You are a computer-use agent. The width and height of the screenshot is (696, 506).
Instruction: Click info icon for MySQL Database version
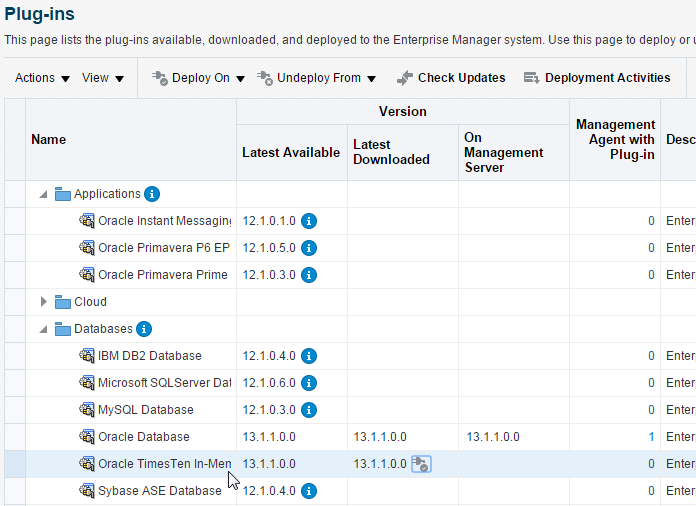(x=309, y=410)
